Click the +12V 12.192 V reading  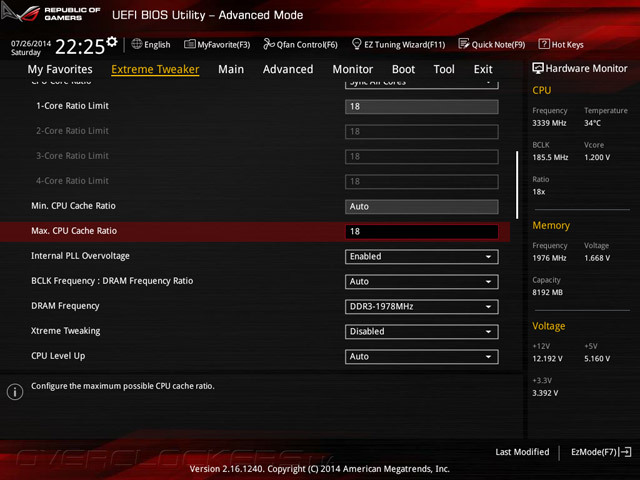coord(547,358)
